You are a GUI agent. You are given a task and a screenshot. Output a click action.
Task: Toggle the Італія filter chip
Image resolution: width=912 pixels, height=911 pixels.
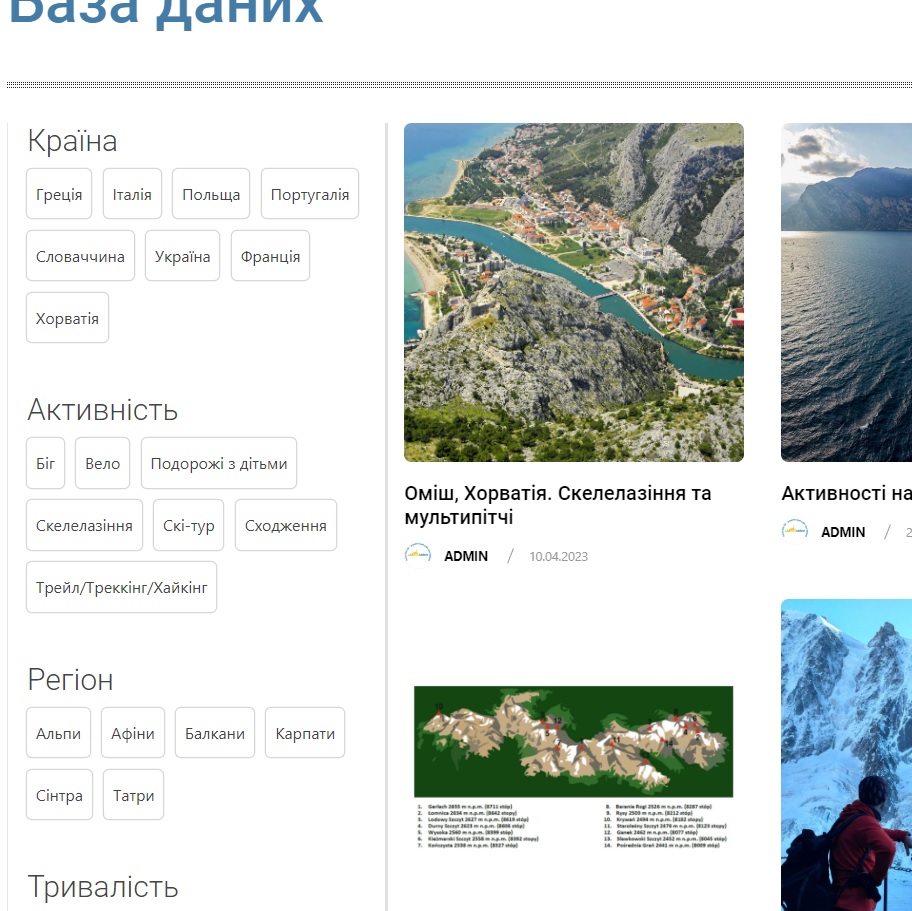pyautogui.click(x=131, y=193)
